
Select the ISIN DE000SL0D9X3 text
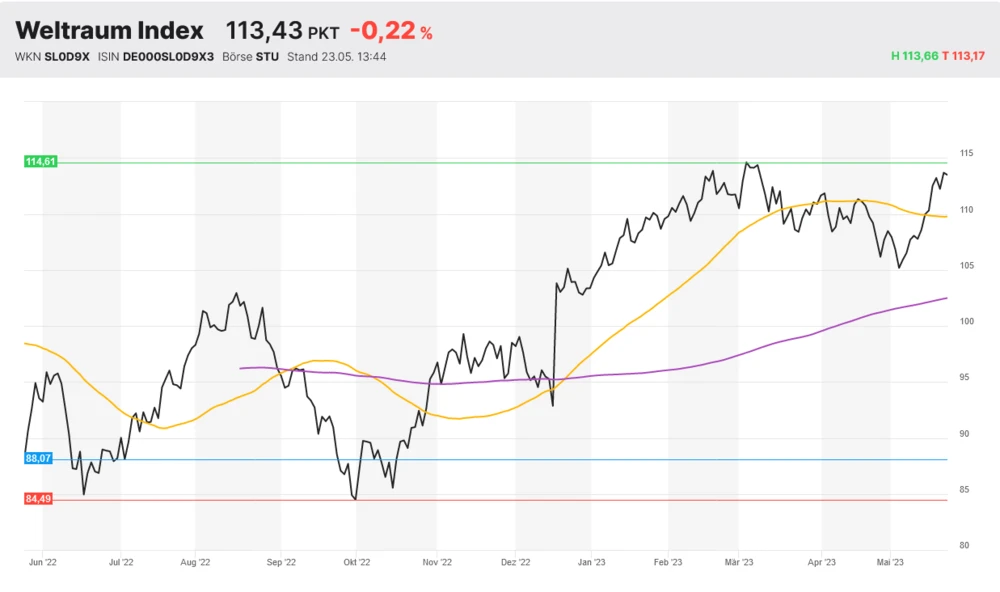(168, 56)
